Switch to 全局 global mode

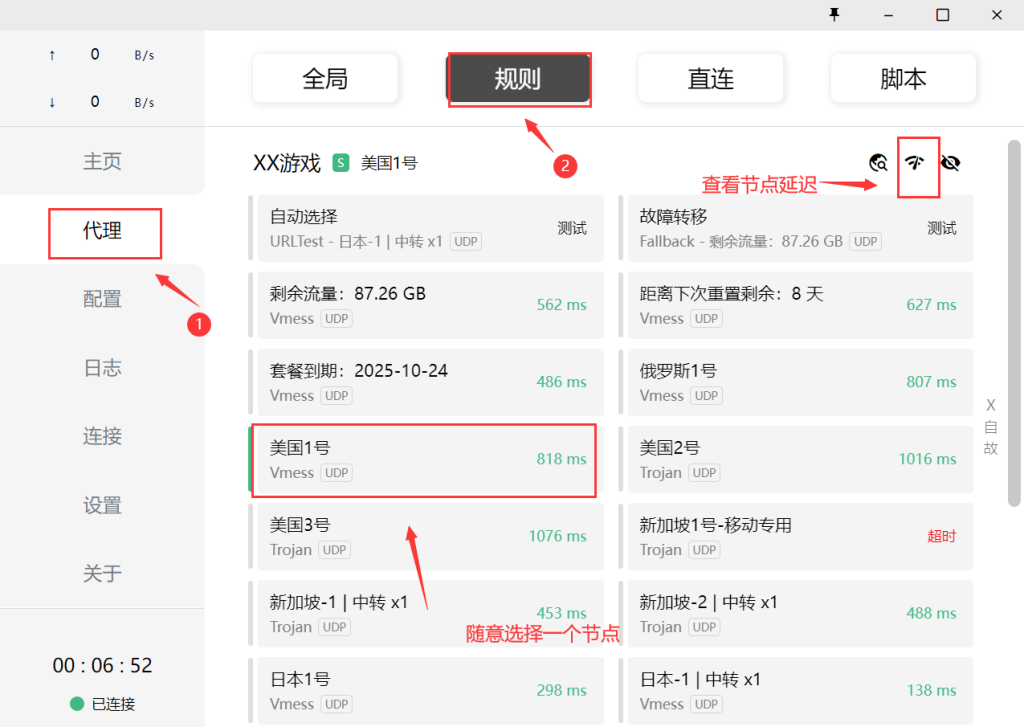pos(325,78)
